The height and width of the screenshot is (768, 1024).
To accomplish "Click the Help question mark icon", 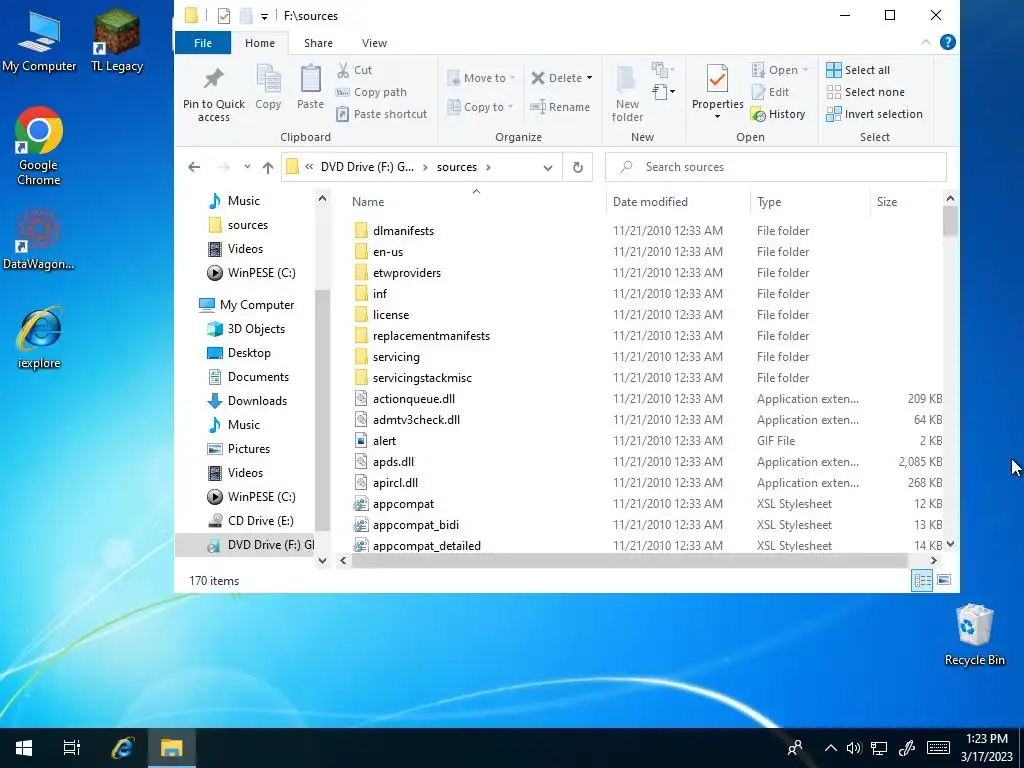I will [x=948, y=42].
